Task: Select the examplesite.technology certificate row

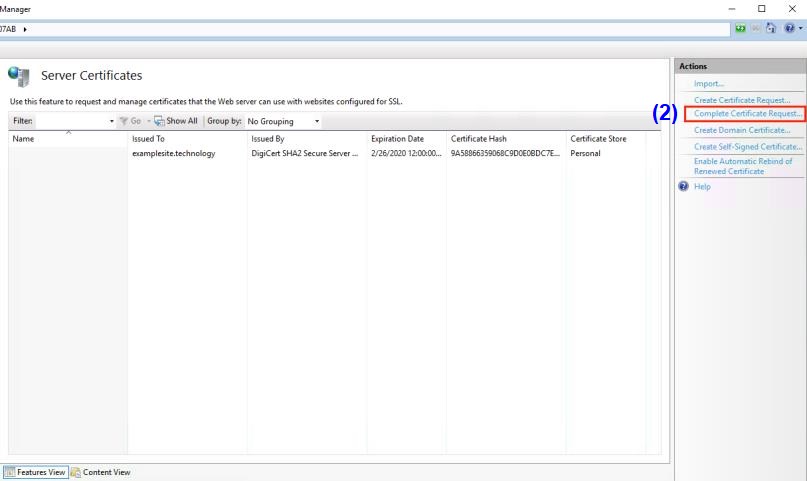Action: pos(335,153)
